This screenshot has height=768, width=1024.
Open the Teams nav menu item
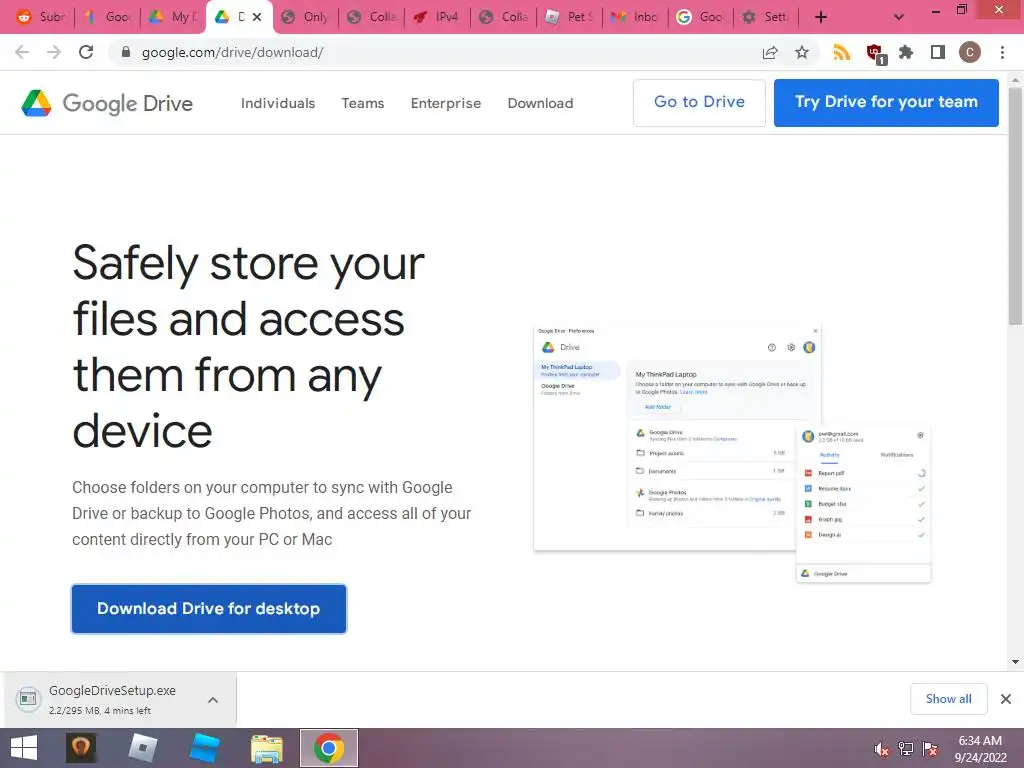point(362,103)
